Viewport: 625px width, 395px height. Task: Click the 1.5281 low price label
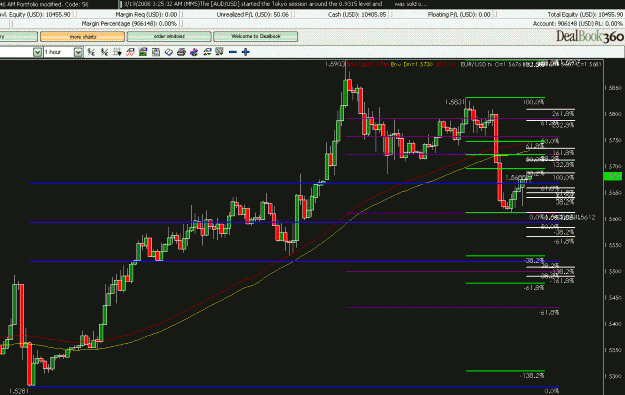(19, 391)
